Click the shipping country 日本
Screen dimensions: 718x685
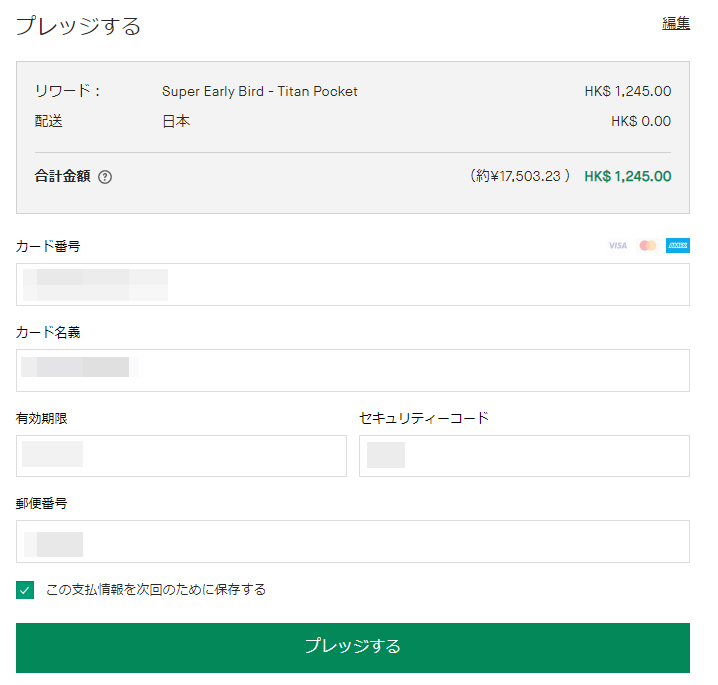coord(176,121)
